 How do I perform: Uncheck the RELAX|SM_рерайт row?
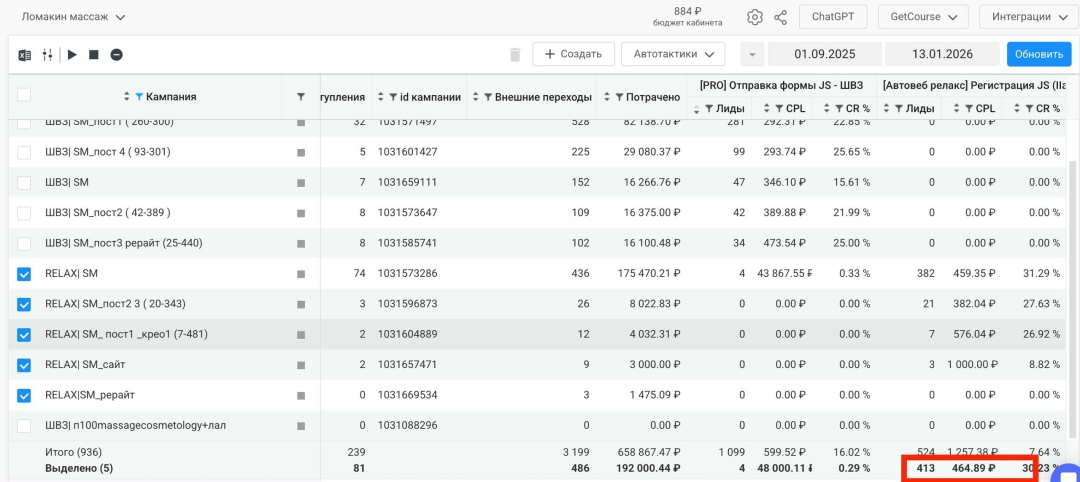click(x=23, y=395)
